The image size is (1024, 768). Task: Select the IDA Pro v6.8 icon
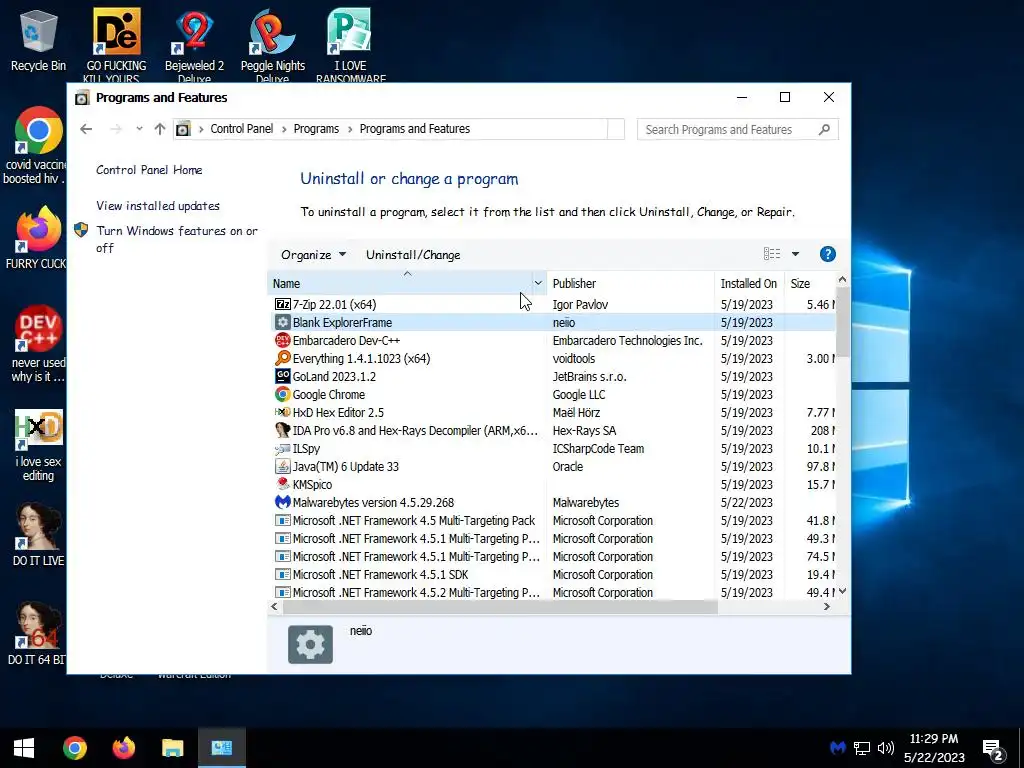pos(282,430)
